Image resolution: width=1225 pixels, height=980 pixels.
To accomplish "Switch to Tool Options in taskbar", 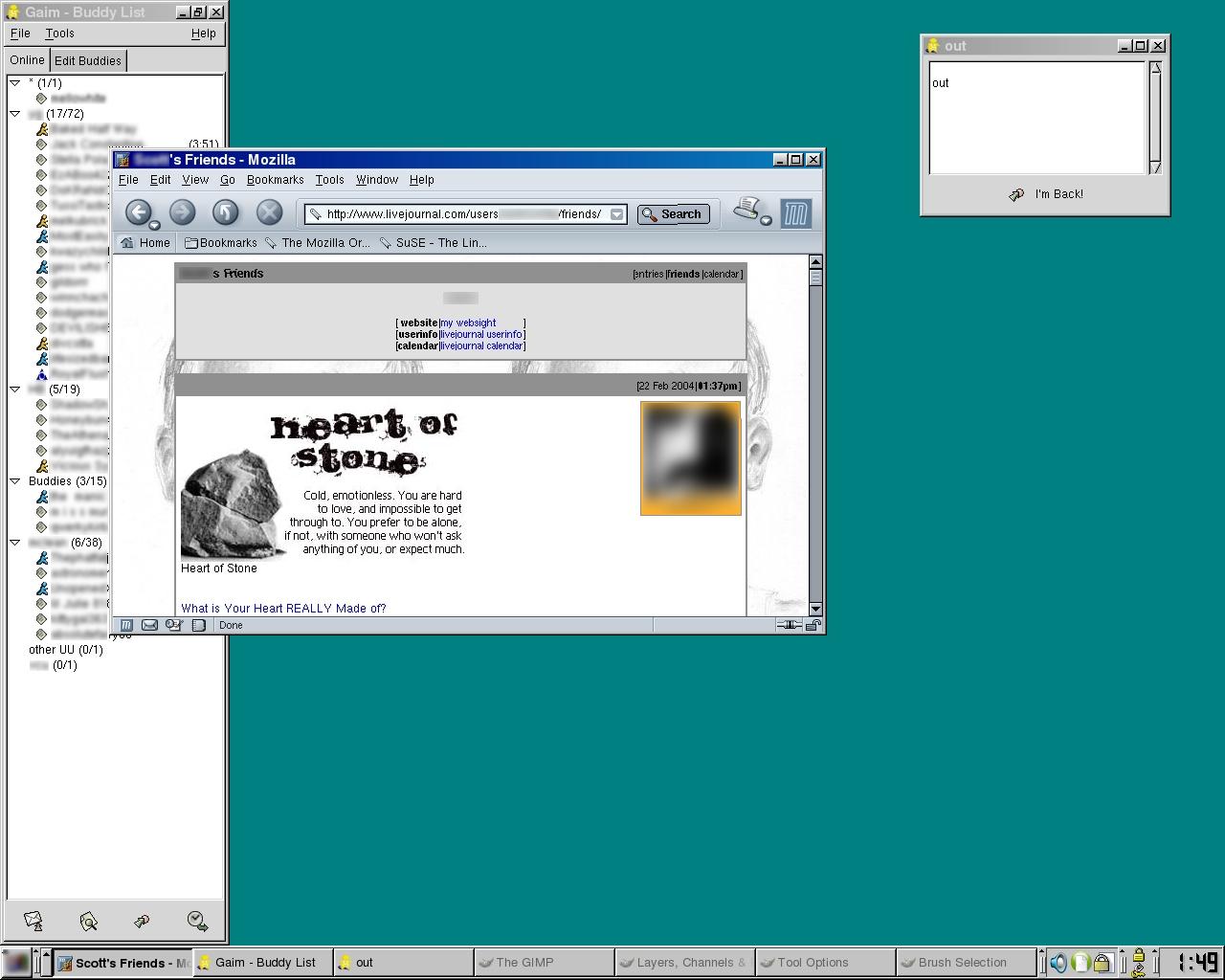I will click(826, 963).
